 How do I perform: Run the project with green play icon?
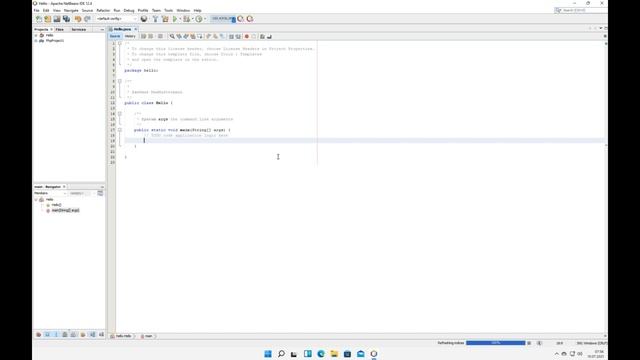pyautogui.click(x=175, y=19)
